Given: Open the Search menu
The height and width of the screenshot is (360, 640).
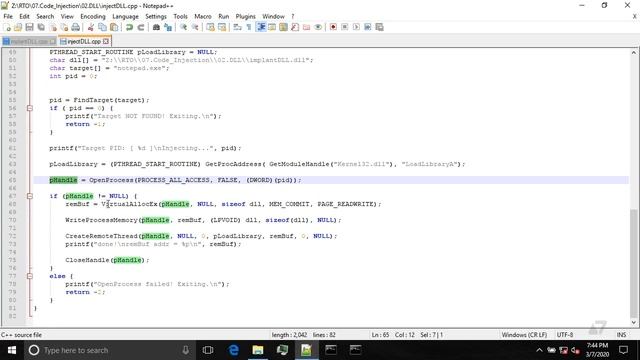Looking at the screenshot, I should pyautogui.click(x=45, y=16).
